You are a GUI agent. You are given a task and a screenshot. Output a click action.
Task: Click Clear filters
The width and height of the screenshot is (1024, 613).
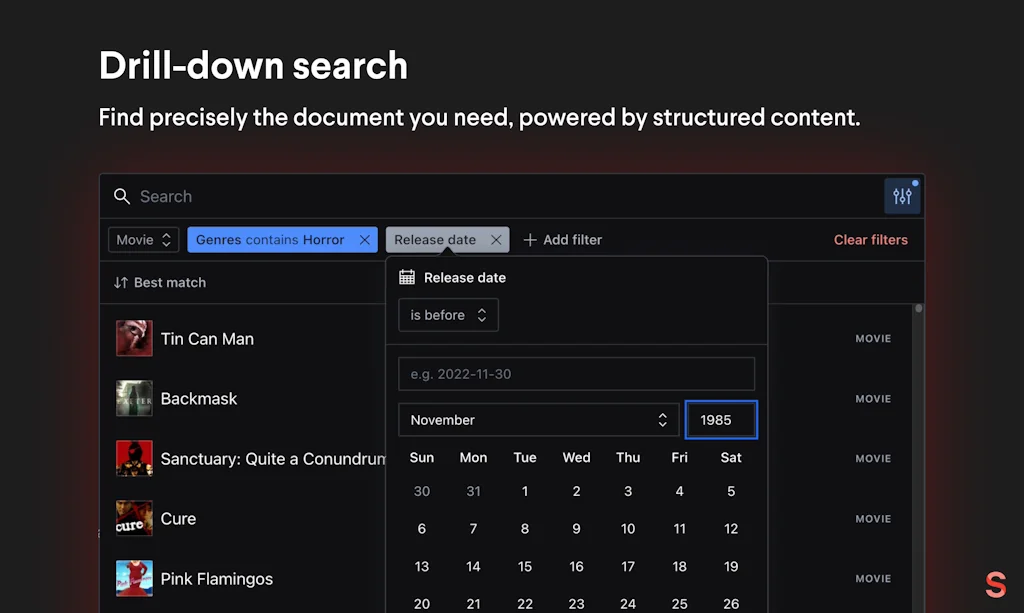click(x=870, y=239)
